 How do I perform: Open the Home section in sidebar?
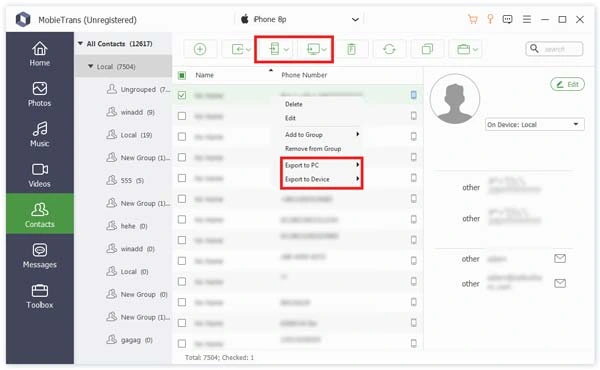point(40,54)
